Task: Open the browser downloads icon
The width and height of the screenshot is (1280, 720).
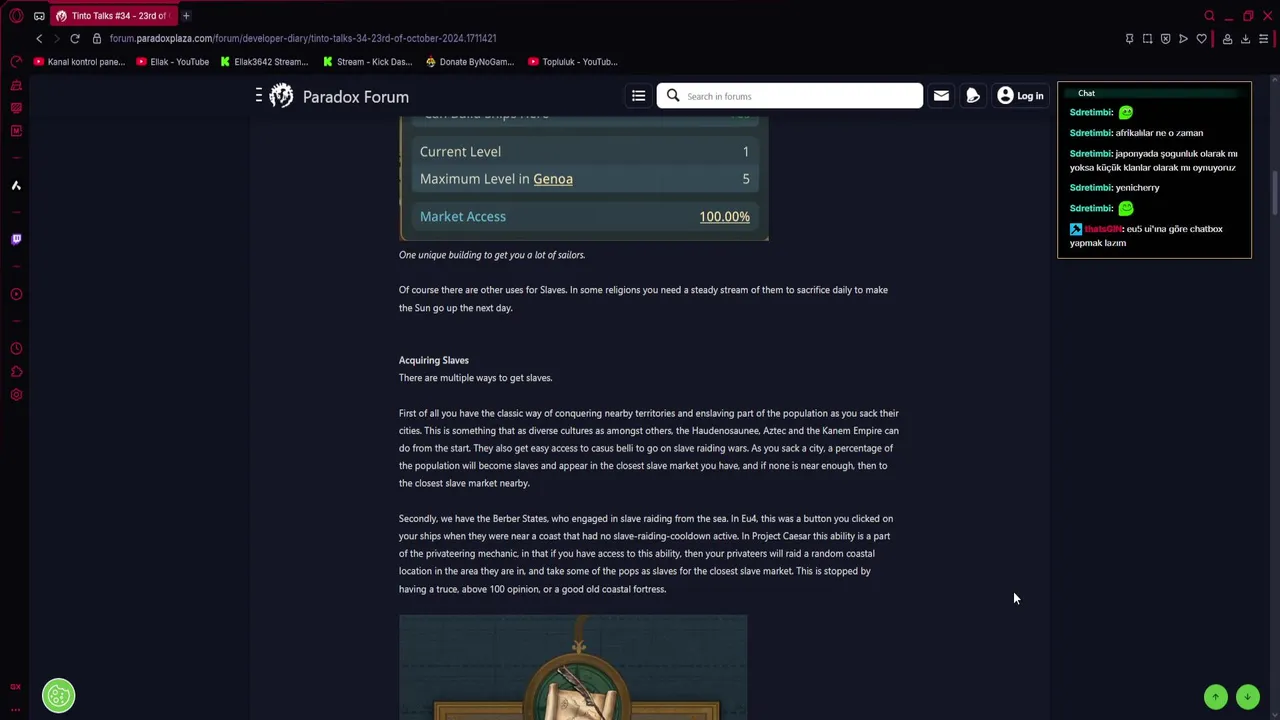Action: click(1245, 39)
